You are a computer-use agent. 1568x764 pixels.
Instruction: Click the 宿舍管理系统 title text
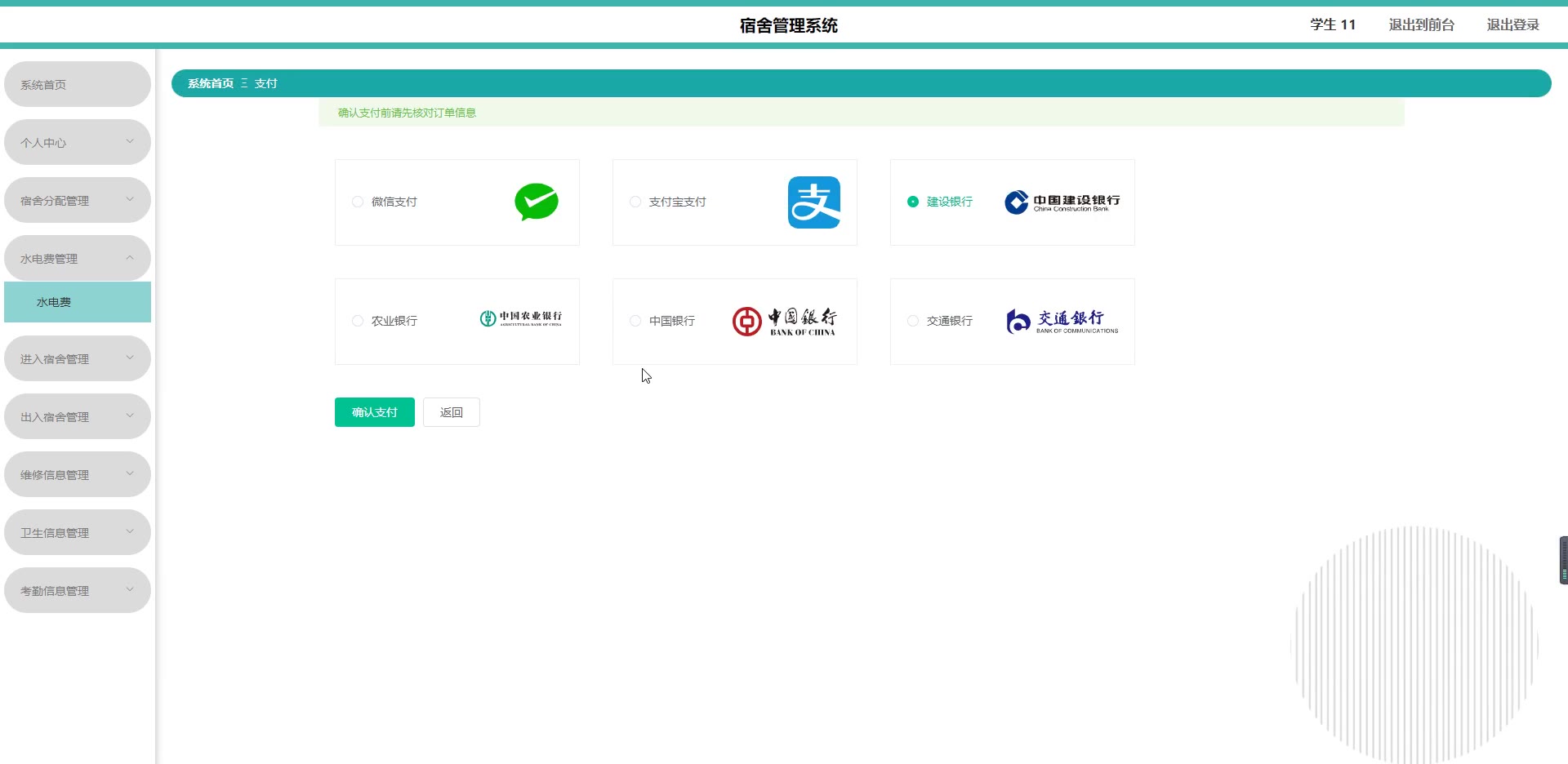789,25
